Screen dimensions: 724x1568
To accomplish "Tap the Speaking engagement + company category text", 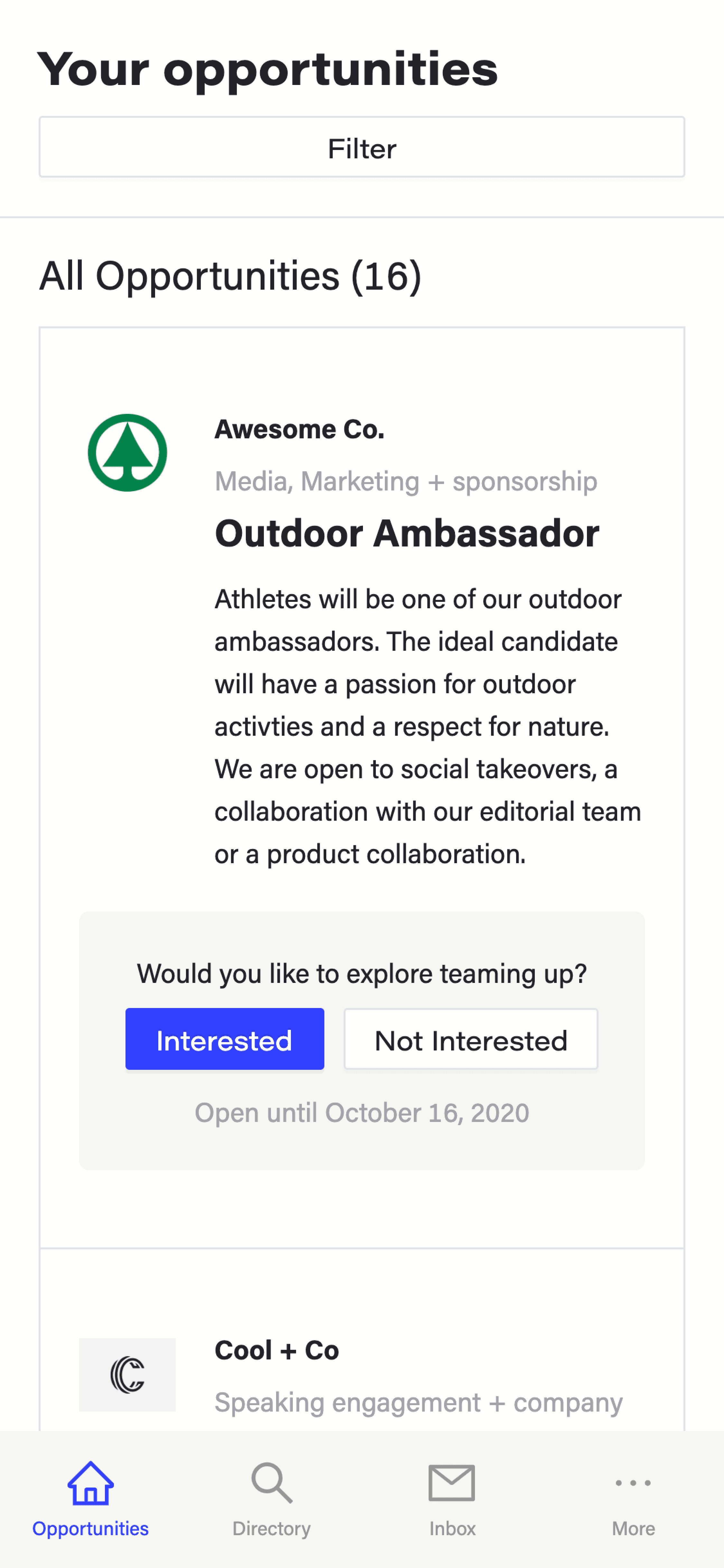I will pyautogui.click(x=419, y=1403).
